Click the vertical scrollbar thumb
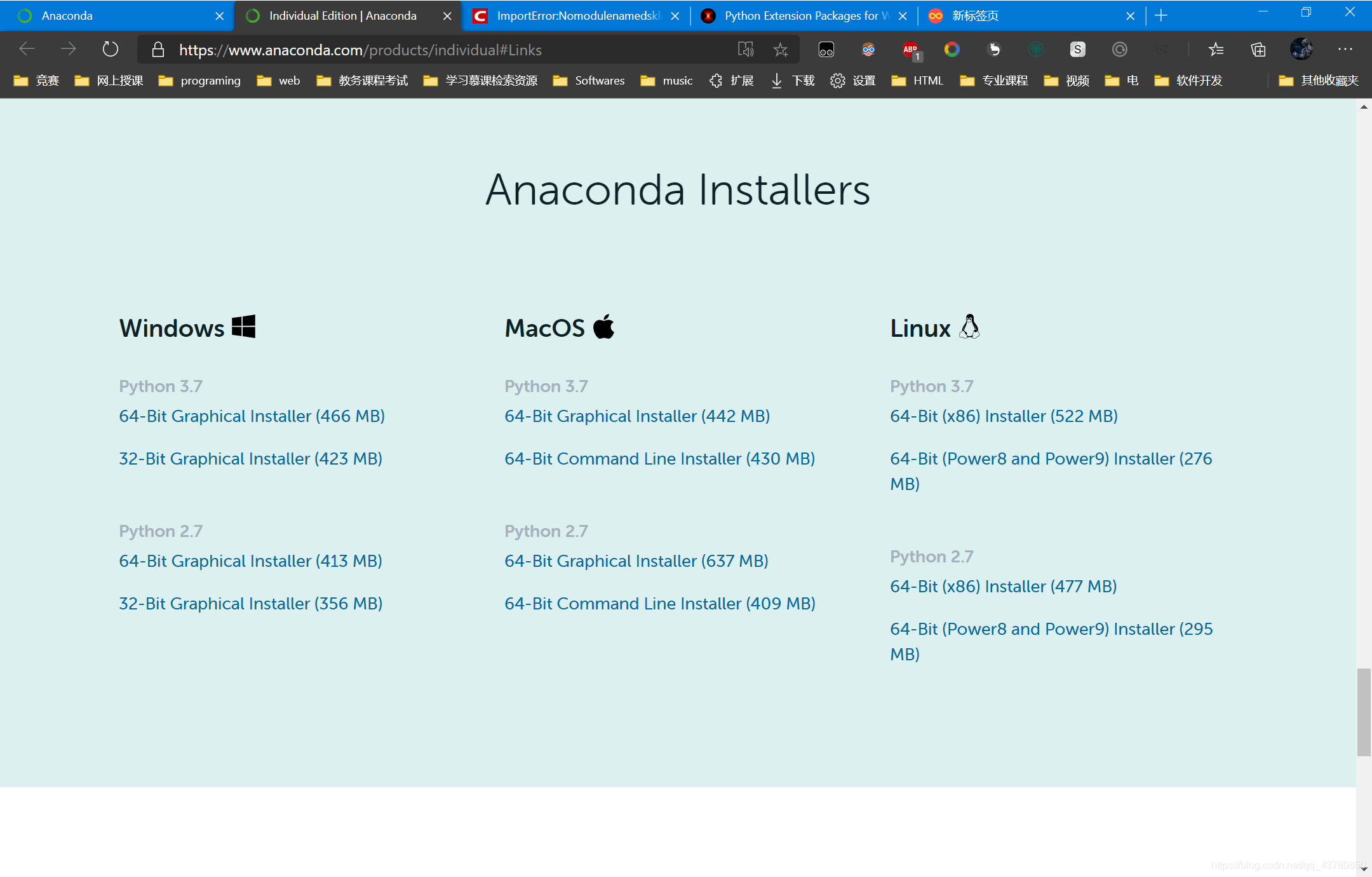1372x877 pixels. [1364, 712]
